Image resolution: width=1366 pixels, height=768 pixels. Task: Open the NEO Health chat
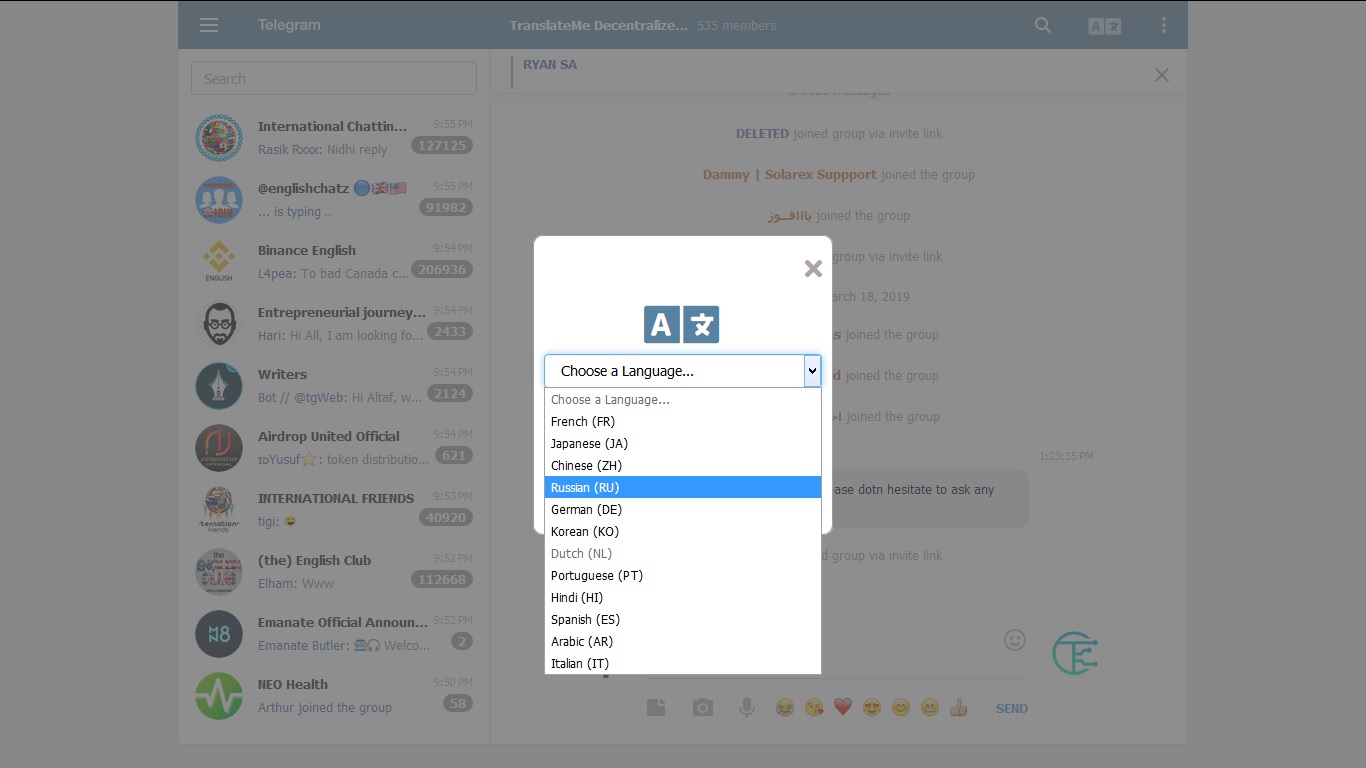pos(334,696)
